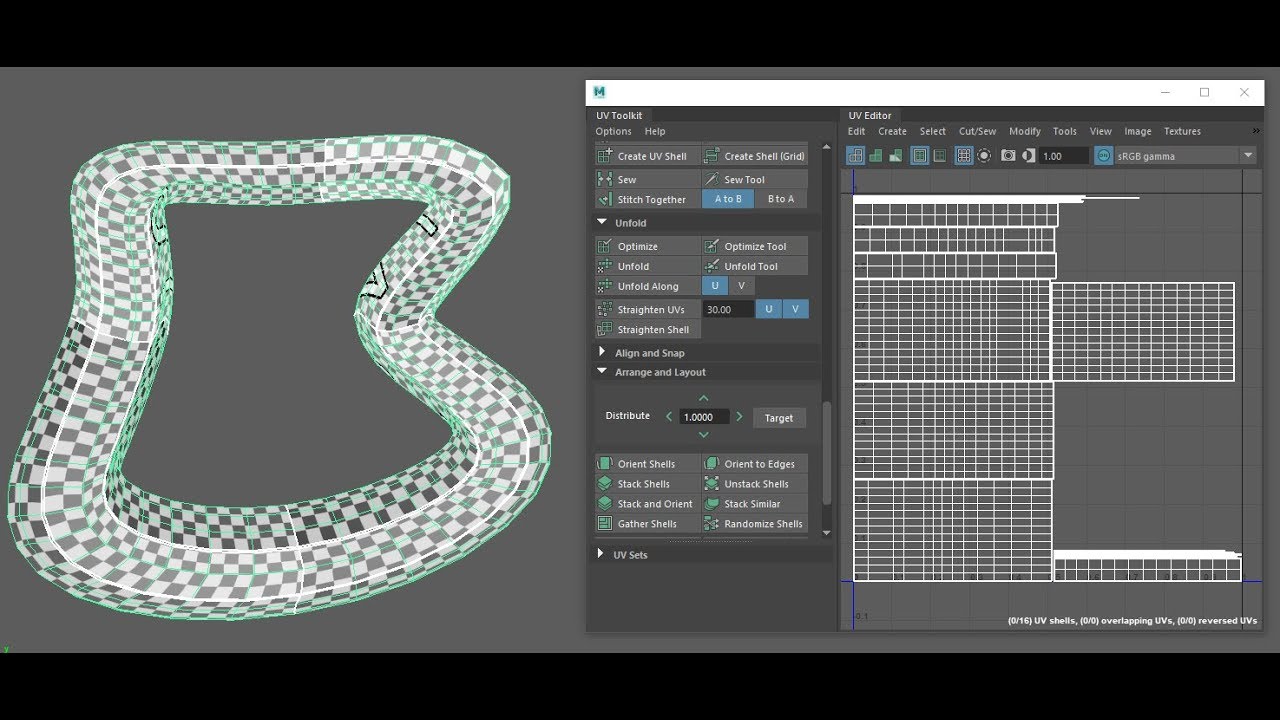This screenshot has height=720, width=1280.
Task: Click Stitch Together
Action: pos(648,199)
